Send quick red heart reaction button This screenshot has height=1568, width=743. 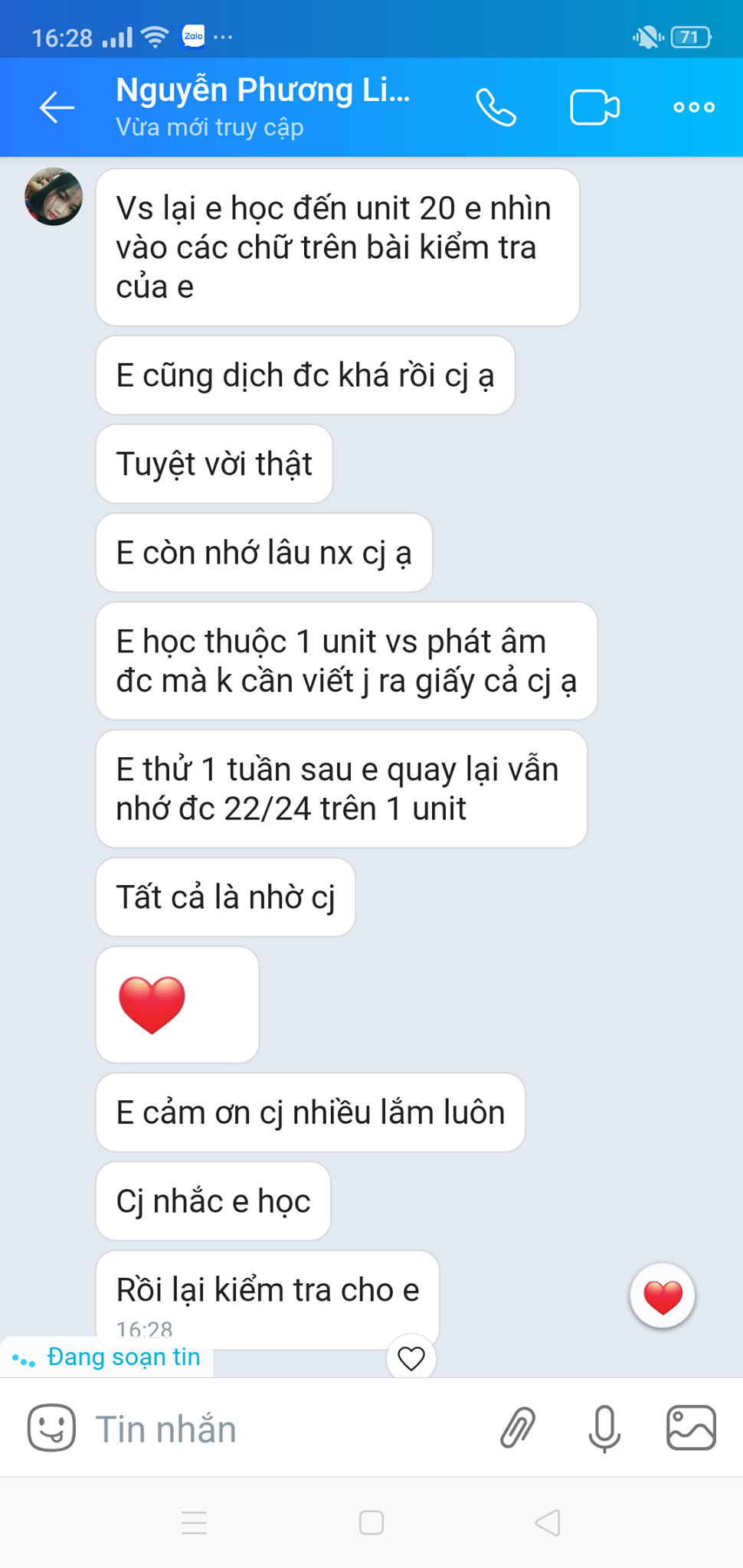tap(663, 1295)
